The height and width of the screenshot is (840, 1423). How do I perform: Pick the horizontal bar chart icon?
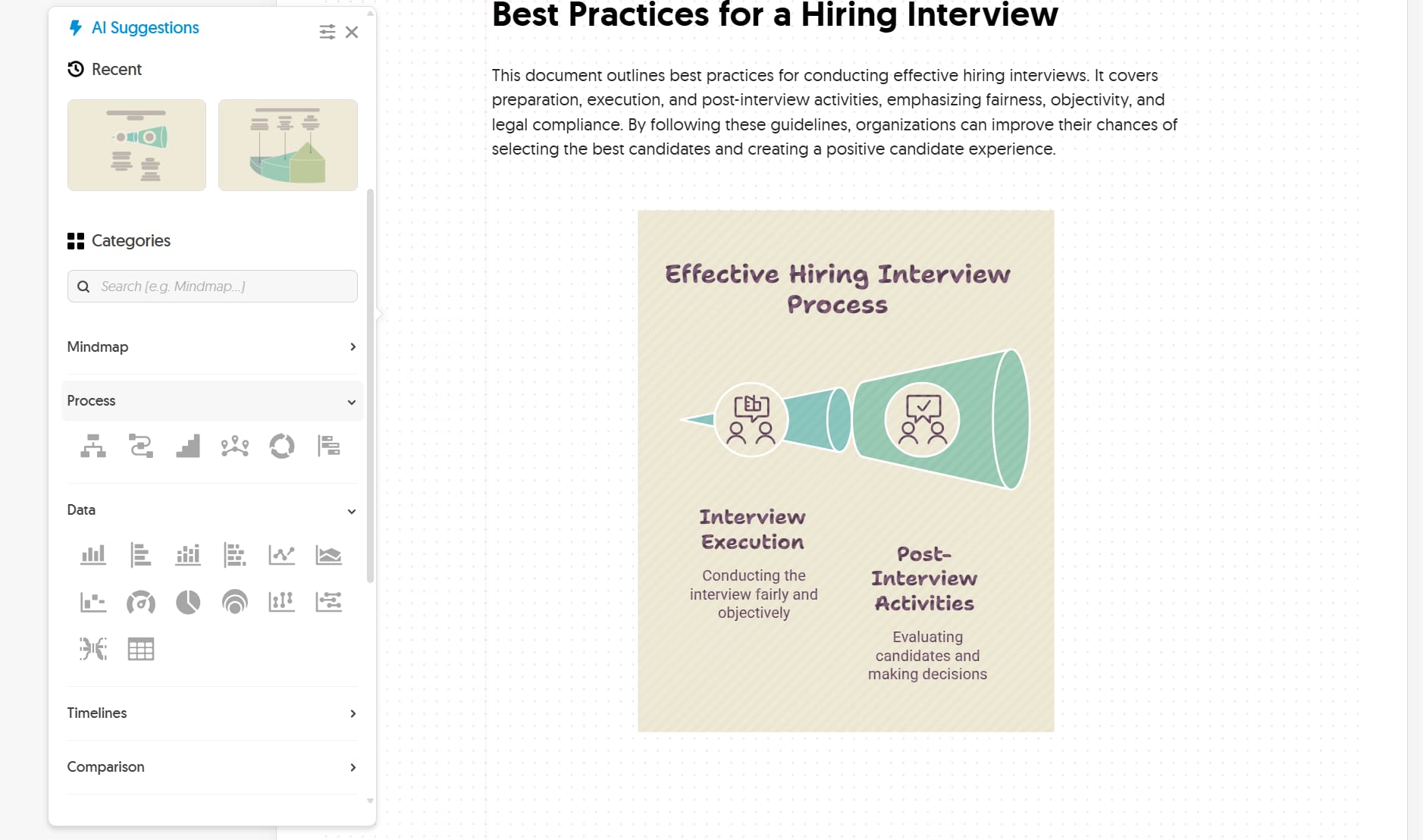tap(141, 555)
